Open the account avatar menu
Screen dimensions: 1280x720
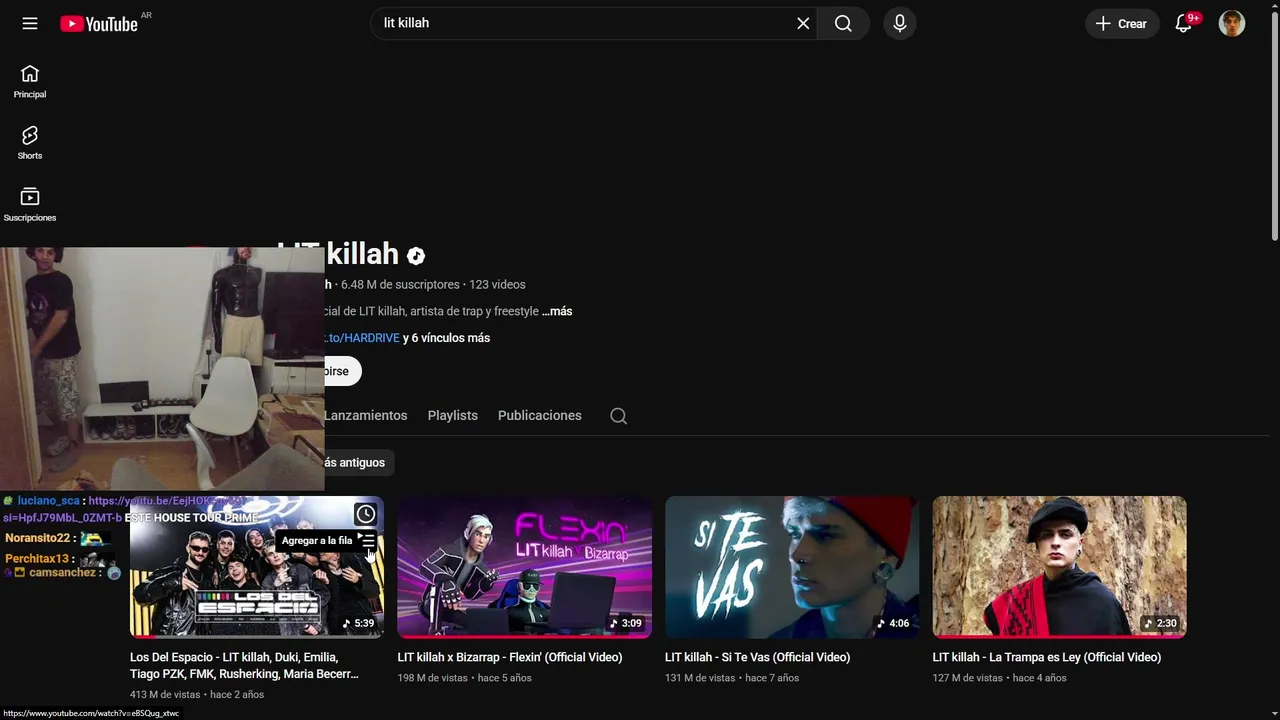(1232, 23)
